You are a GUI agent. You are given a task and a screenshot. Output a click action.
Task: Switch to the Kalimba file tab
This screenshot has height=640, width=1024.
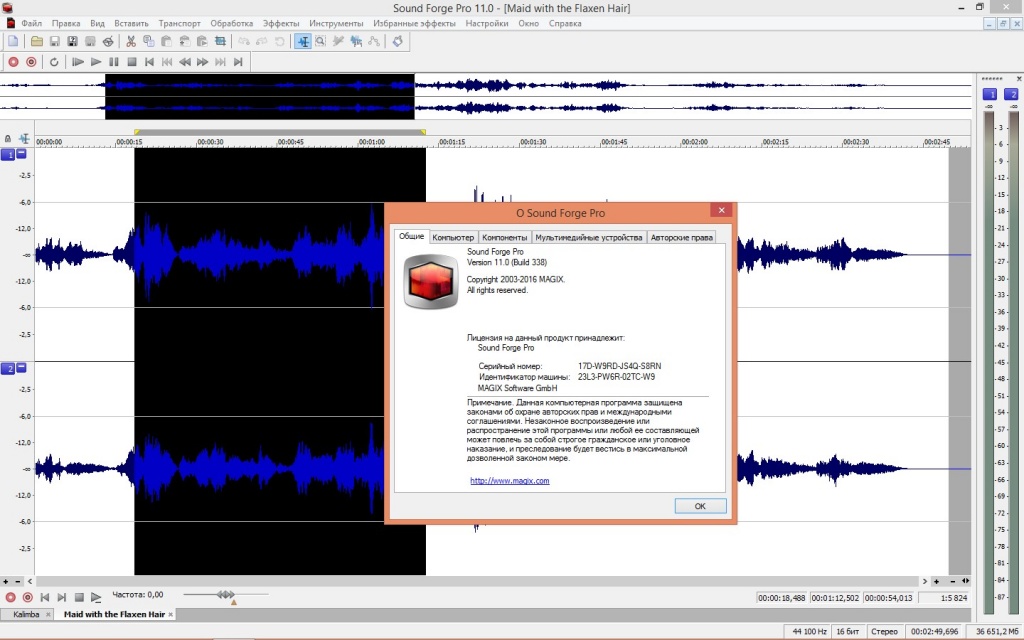(26, 615)
